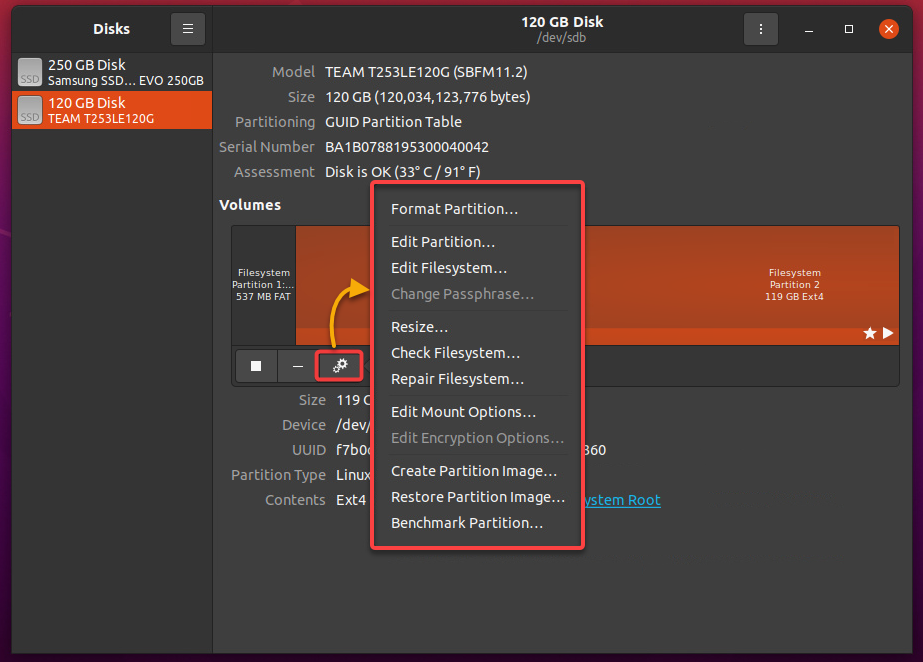Select Partition 2 119 GB Ext4 volume

pyautogui.click(x=794, y=285)
